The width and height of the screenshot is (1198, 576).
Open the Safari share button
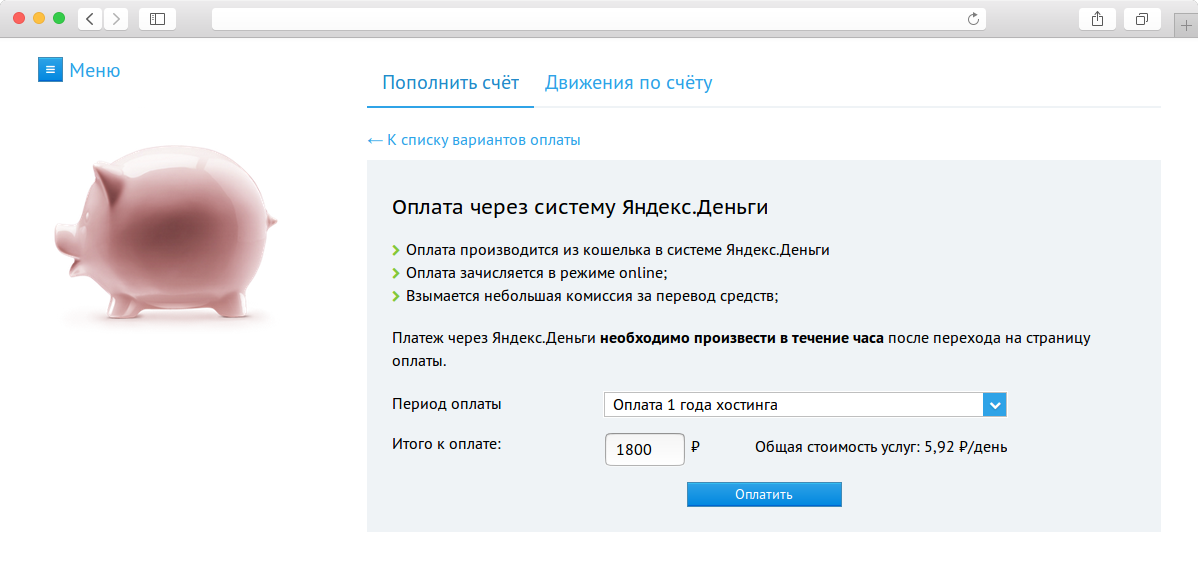click(1097, 19)
